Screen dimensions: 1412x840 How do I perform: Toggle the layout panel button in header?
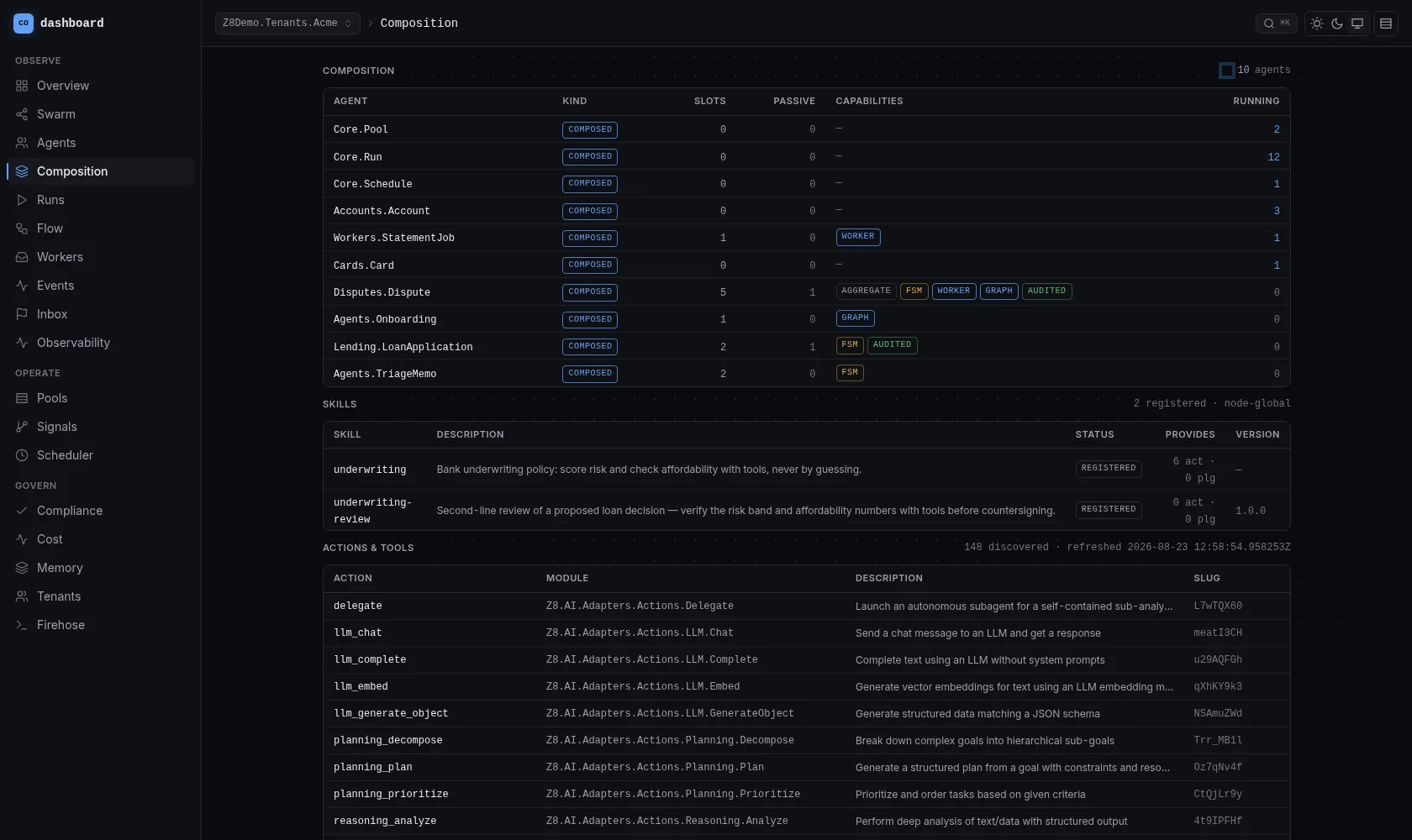click(x=1386, y=24)
